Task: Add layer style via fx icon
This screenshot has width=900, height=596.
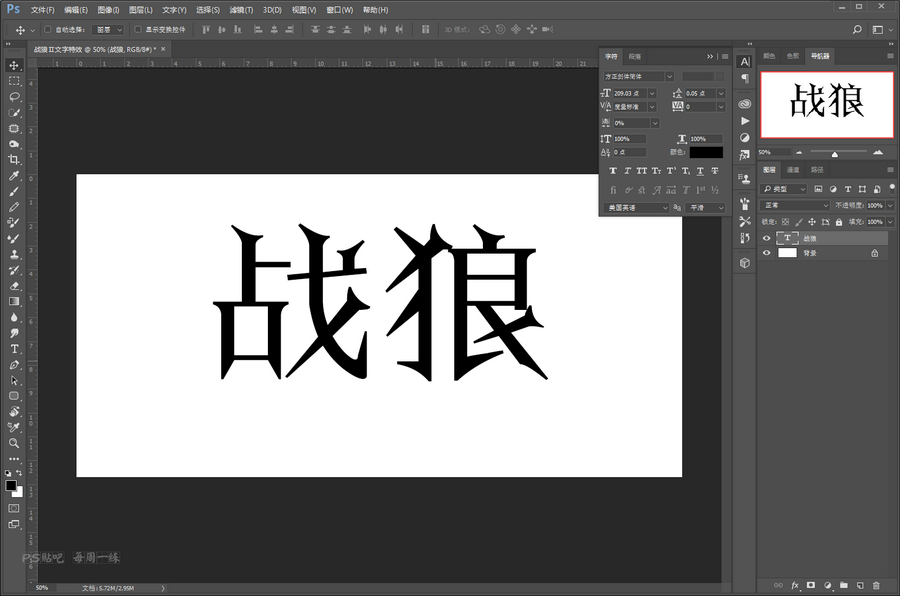Action: [x=795, y=585]
